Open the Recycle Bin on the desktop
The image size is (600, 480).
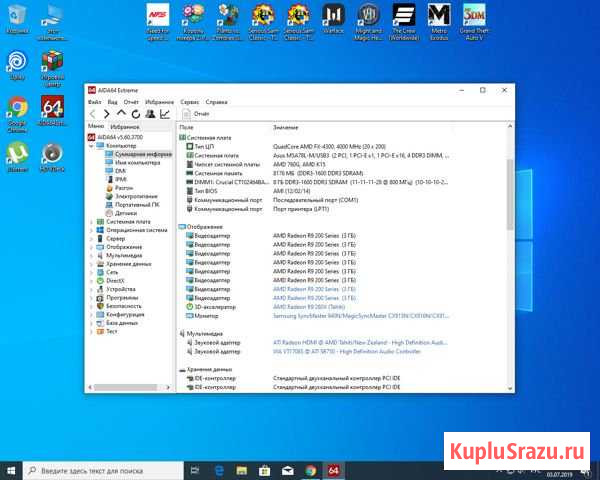point(17,19)
